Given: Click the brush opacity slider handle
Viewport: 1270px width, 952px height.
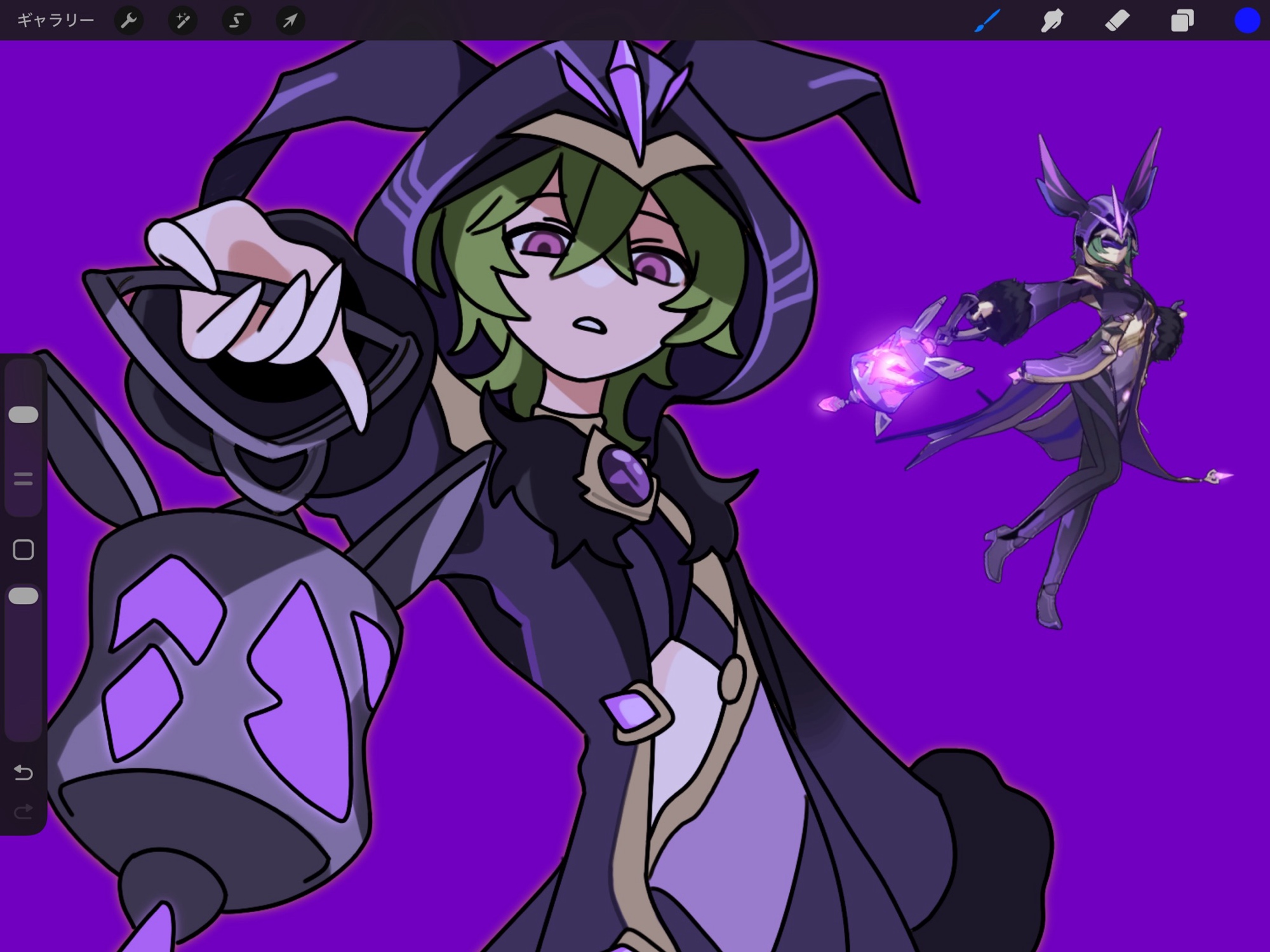Looking at the screenshot, I should 23,596.
